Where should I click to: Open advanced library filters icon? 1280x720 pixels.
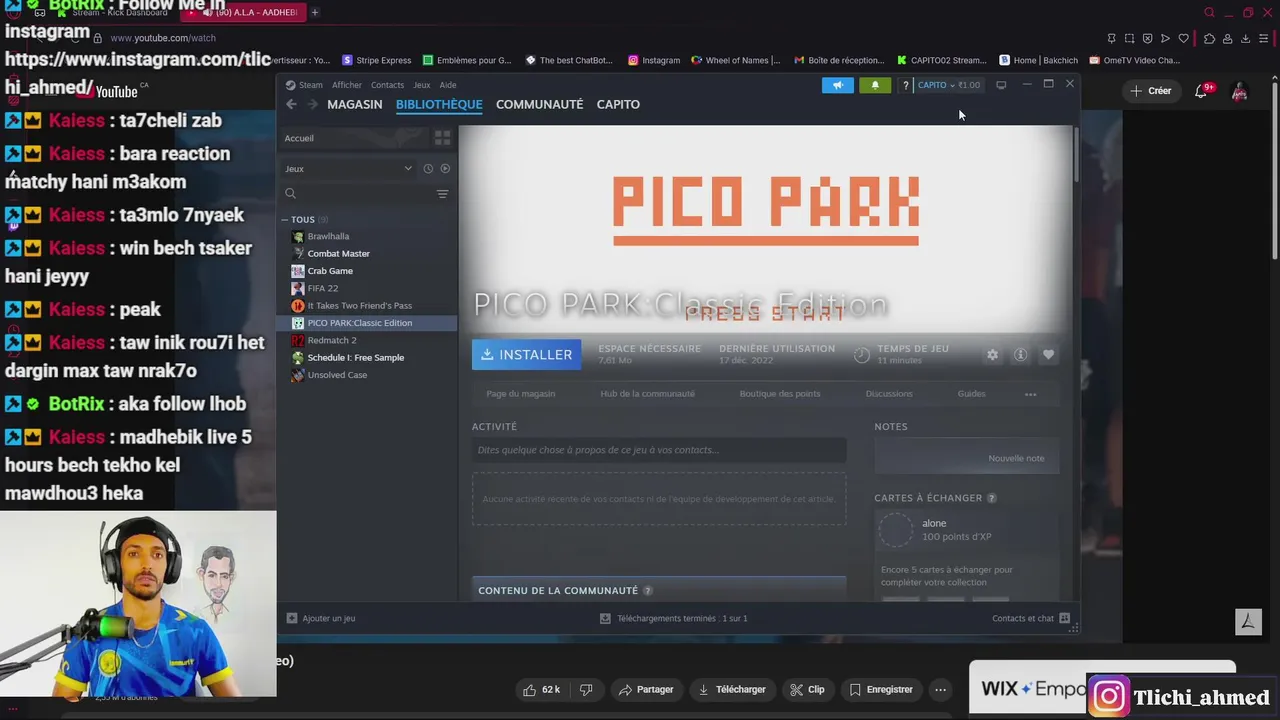point(442,194)
